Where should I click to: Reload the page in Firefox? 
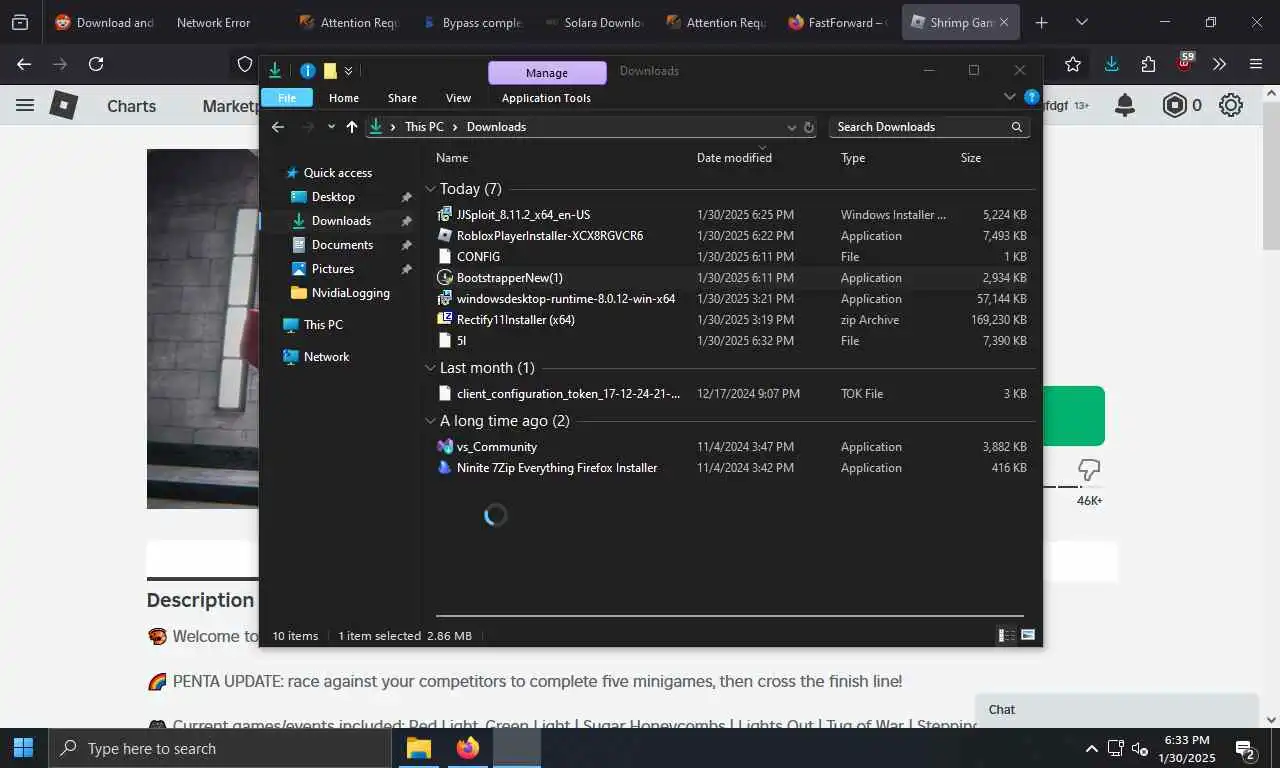96,64
